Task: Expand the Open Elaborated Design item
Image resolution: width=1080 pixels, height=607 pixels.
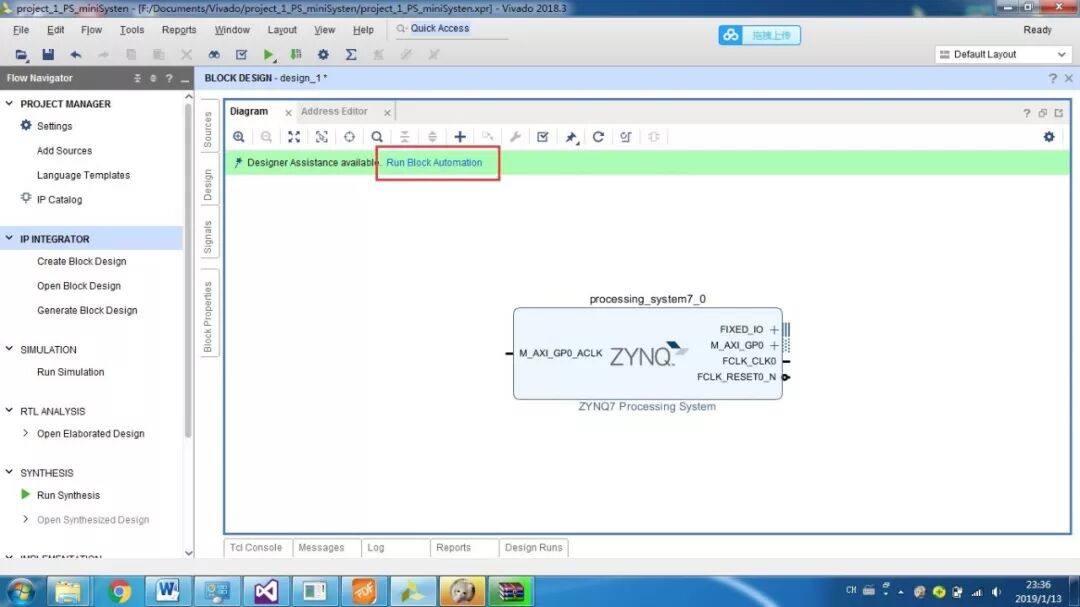Action: coord(25,433)
